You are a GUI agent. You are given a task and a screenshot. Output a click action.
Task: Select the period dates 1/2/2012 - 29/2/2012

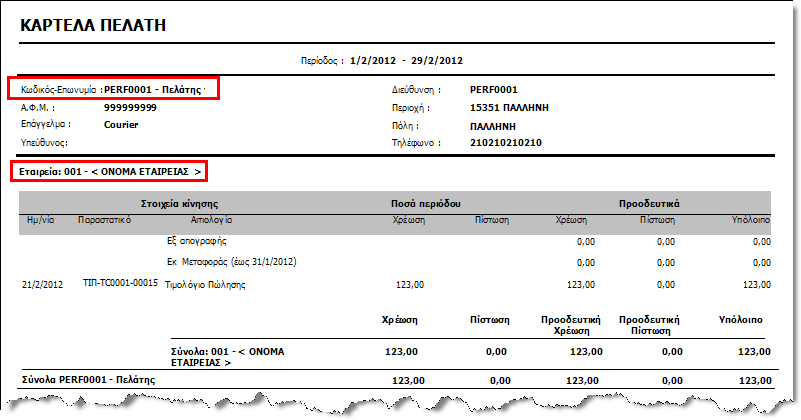pos(406,61)
